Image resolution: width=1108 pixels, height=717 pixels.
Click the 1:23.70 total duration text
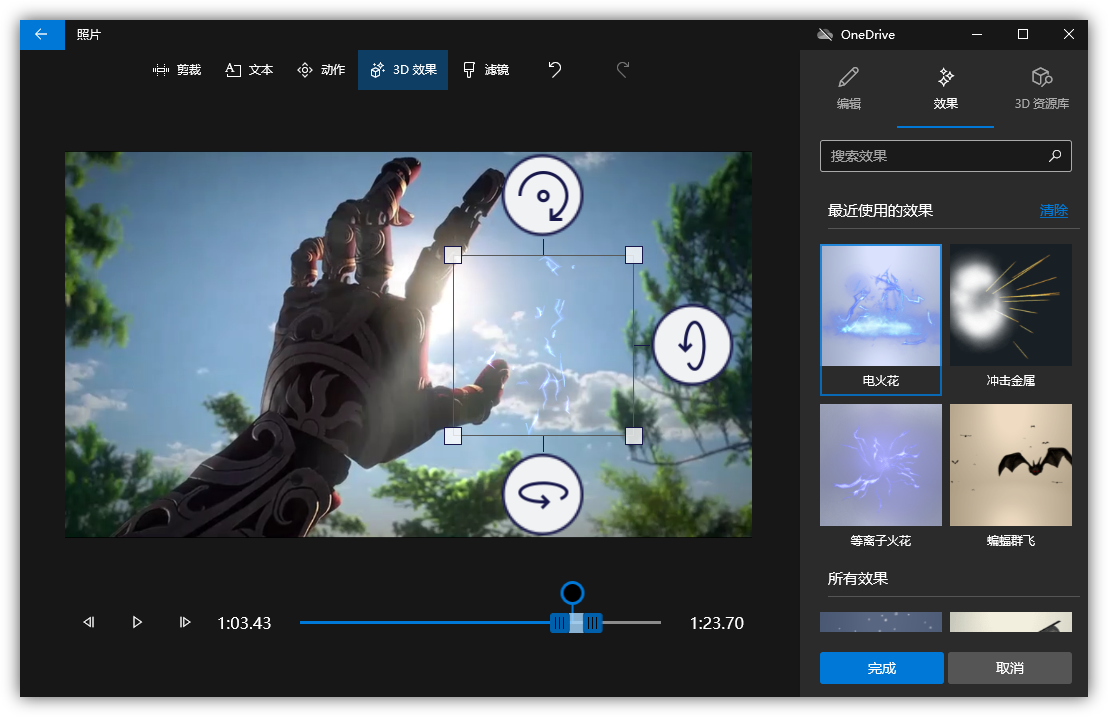pos(717,623)
